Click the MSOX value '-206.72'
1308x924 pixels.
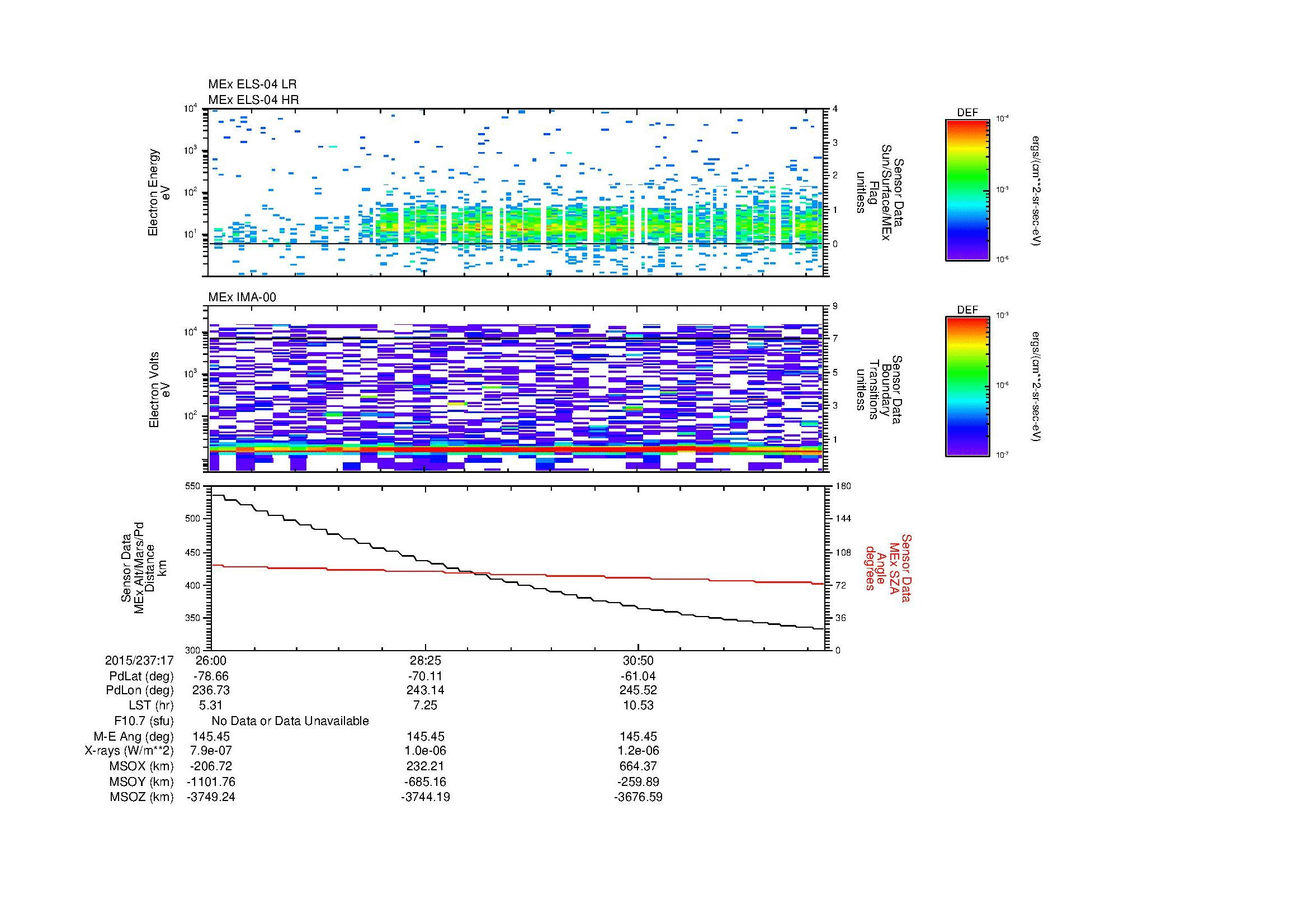(211, 766)
